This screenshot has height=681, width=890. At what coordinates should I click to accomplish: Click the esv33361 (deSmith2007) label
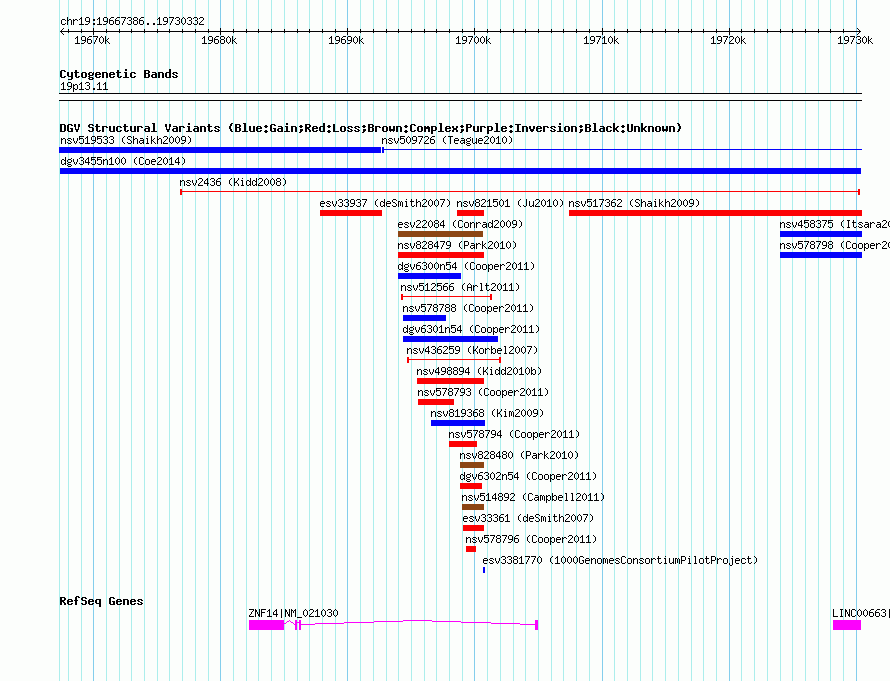[x=528, y=518]
